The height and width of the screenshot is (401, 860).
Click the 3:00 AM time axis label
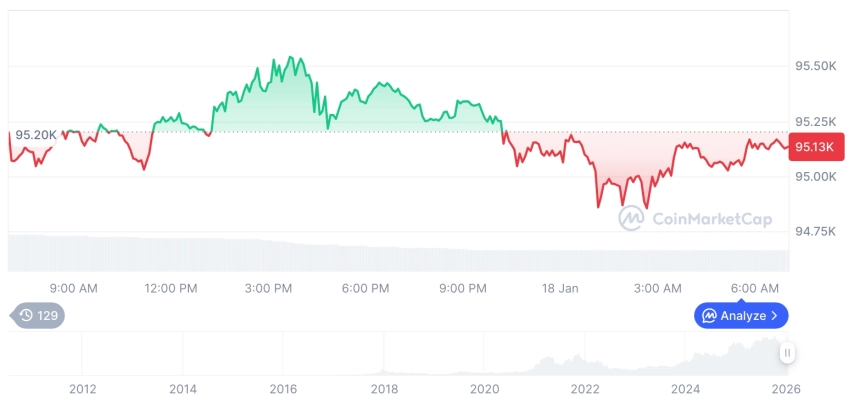point(658,289)
